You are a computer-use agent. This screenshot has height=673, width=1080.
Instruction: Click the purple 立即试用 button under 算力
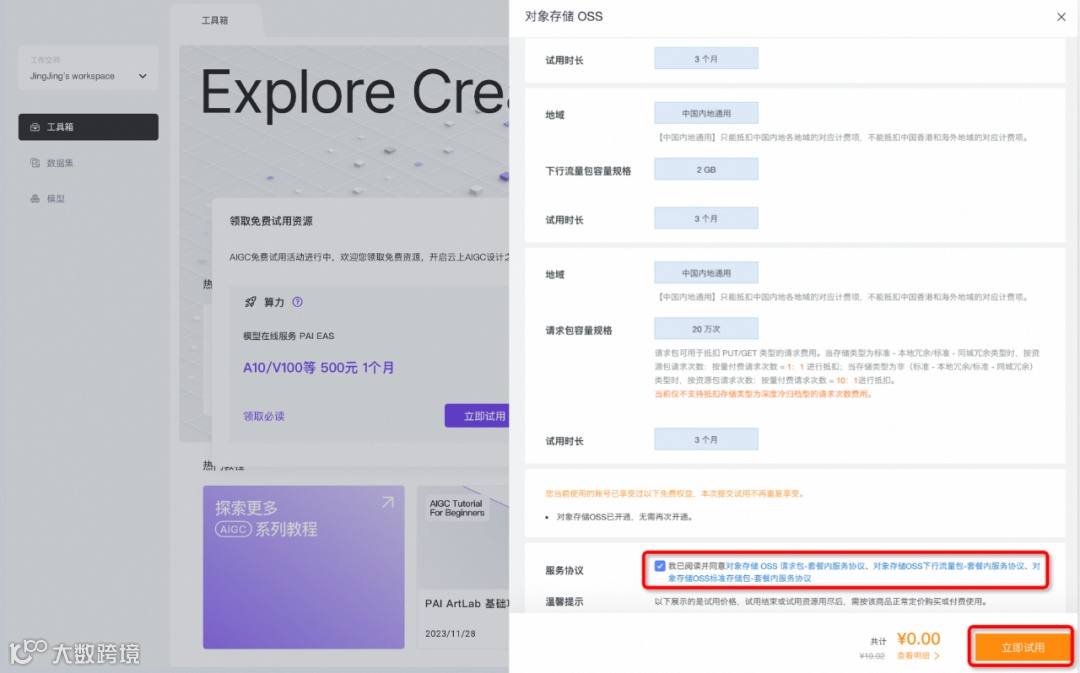tap(478, 416)
